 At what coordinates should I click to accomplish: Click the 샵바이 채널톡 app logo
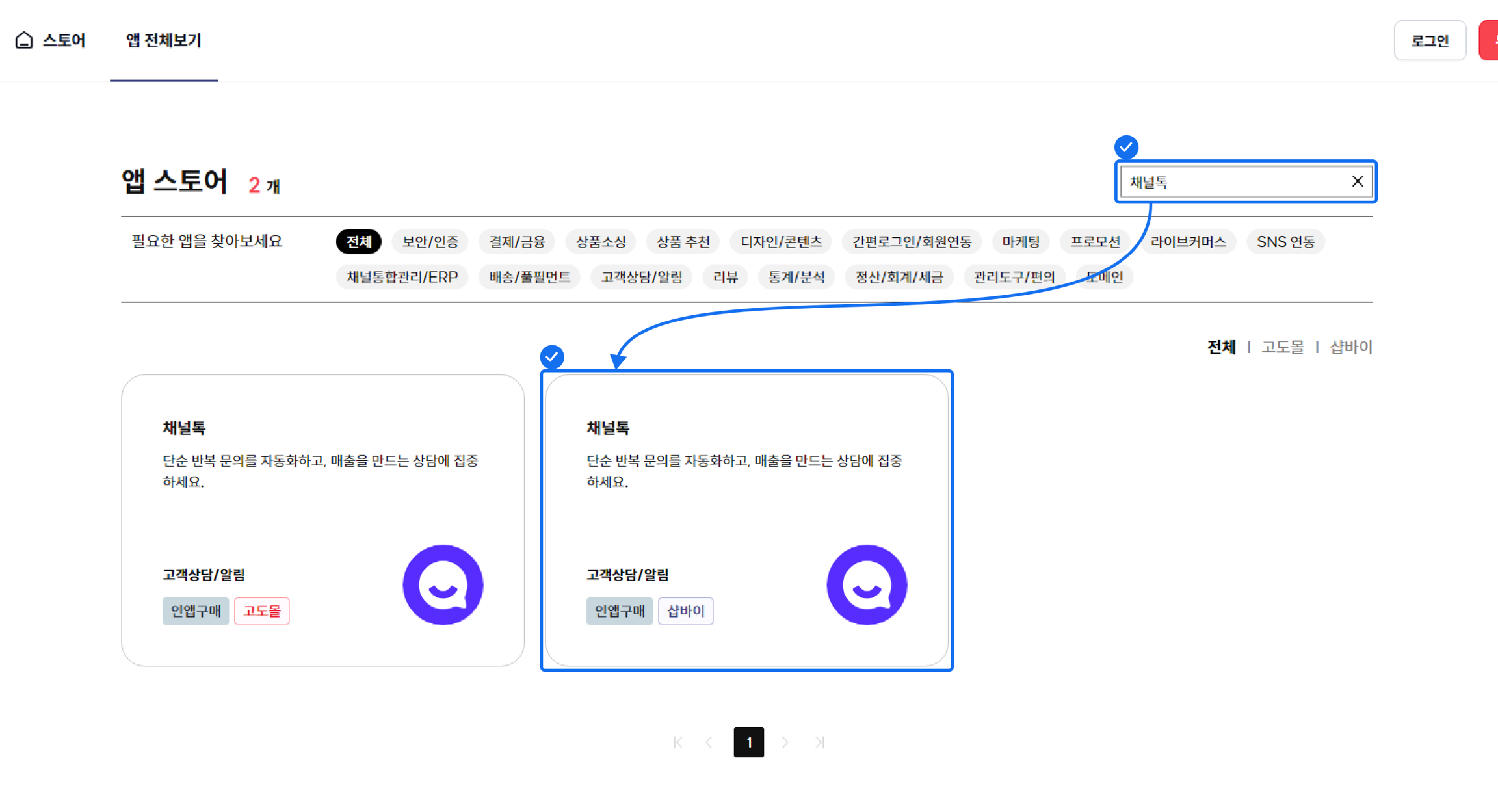[867, 584]
